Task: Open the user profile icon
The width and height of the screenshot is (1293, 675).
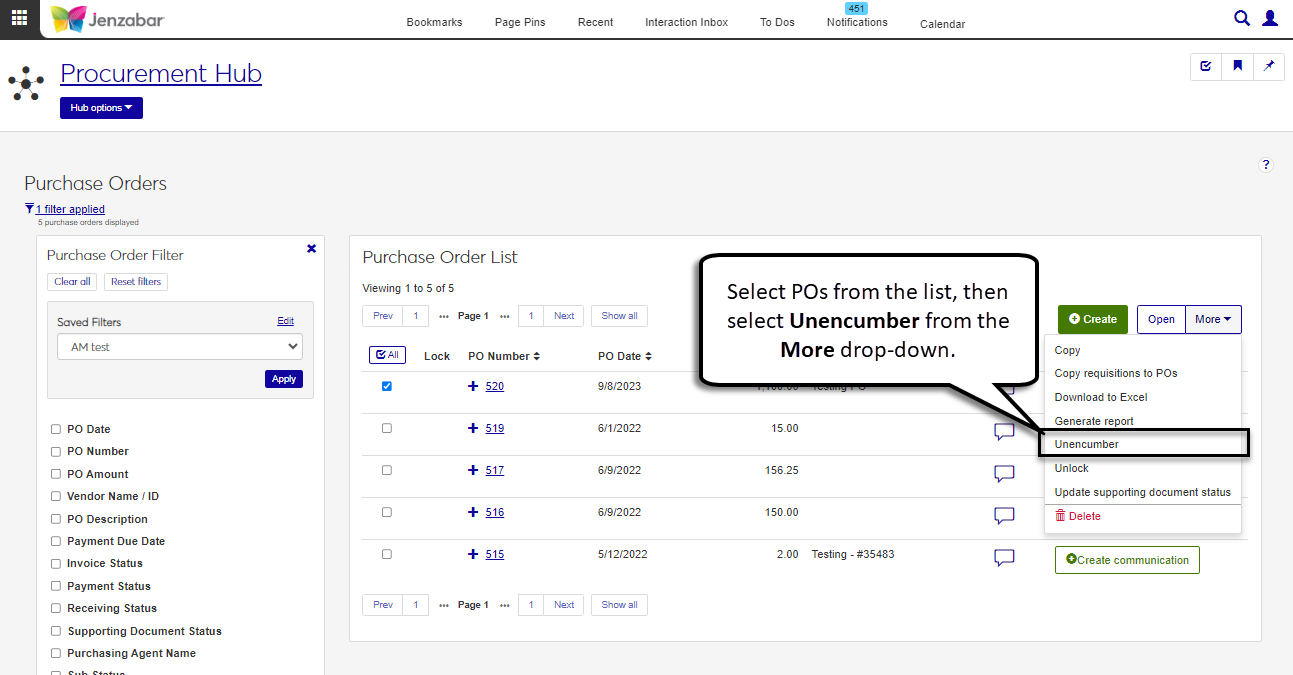Action: 1270,18
